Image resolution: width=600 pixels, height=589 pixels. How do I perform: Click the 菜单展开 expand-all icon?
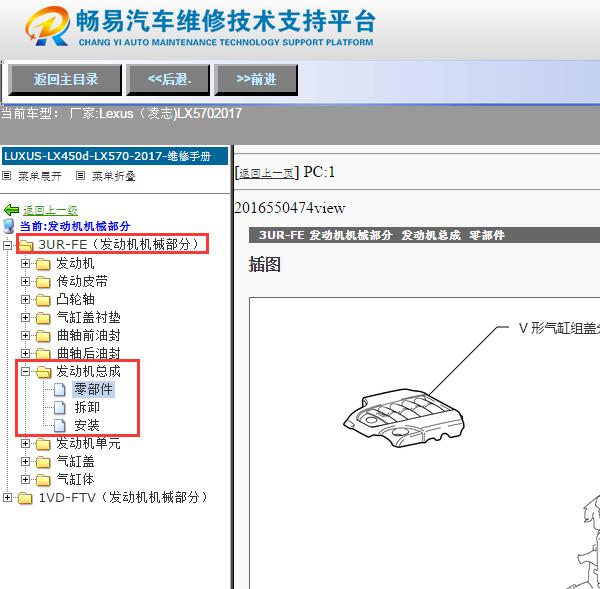coord(7,176)
